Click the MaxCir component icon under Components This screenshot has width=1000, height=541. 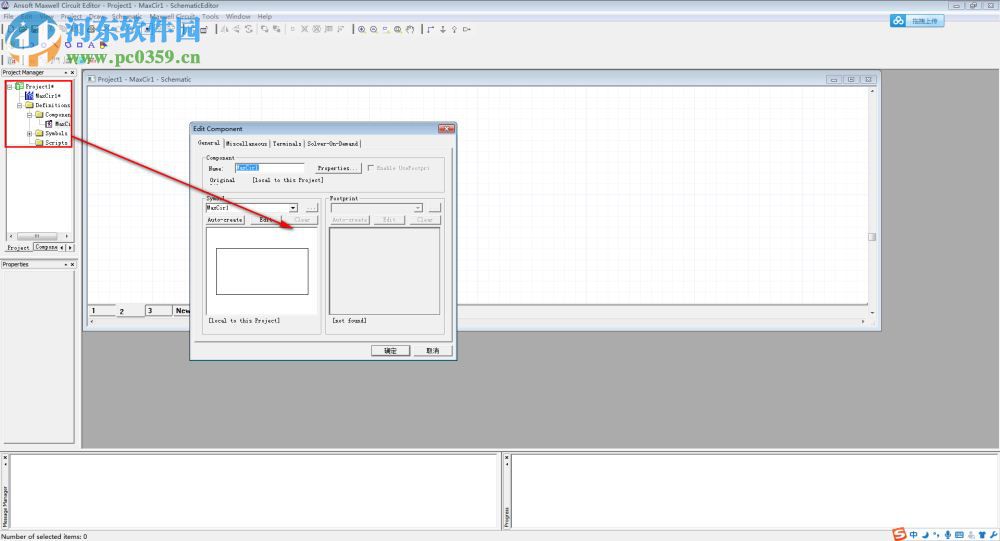(48, 124)
